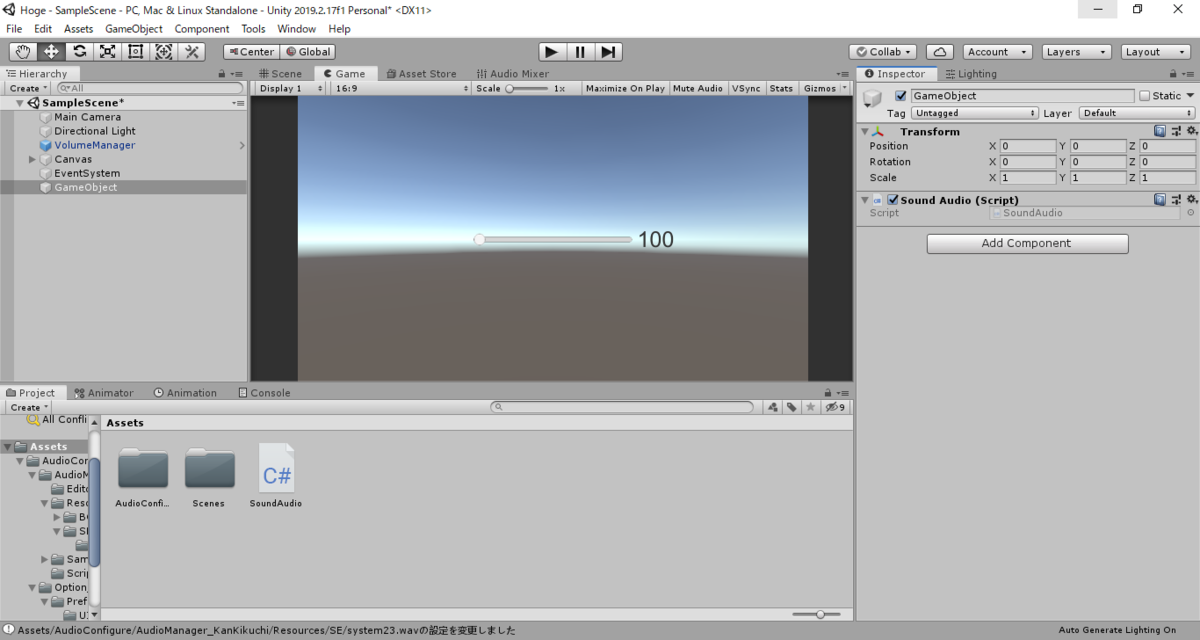Switch to the Asset Store tab
The image size is (1200, 640).
(x=421, y=74)
